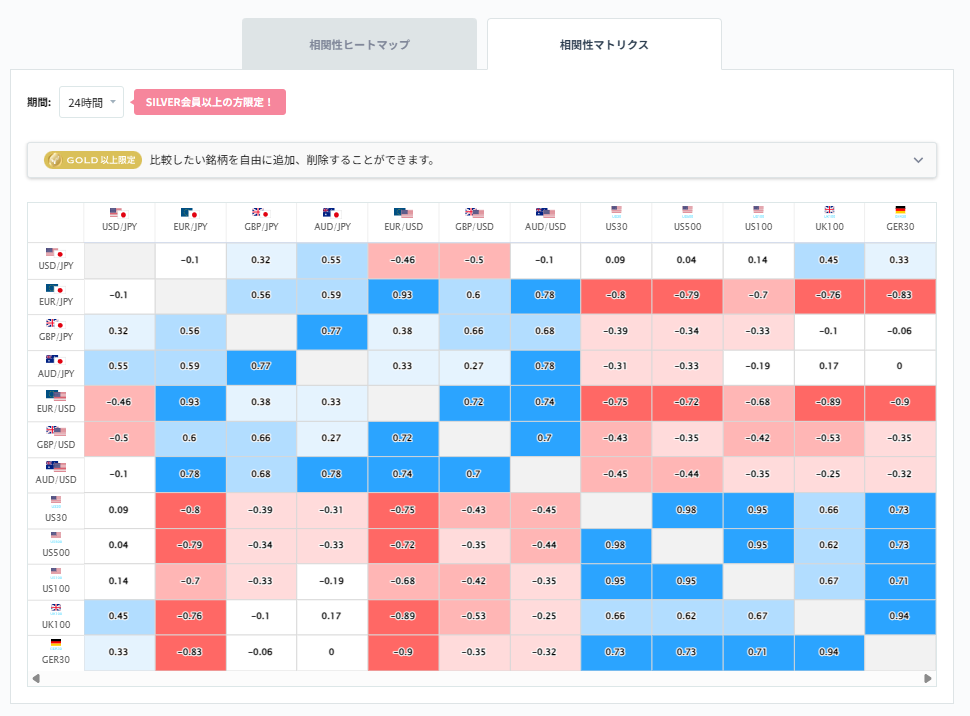970x716 pixels.
Task: Switch to the 相関性ヒートマップ tab
Action: 359,44
